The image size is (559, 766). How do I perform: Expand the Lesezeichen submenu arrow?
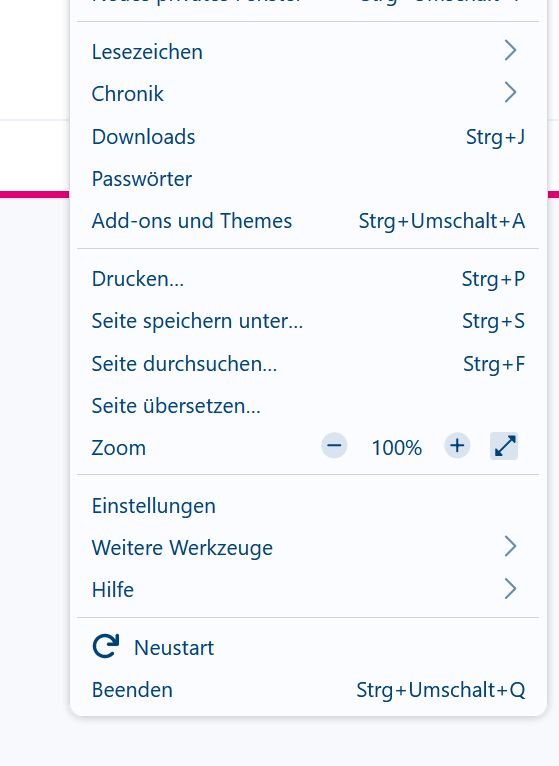pyautogui.click(x=510, y=51)
